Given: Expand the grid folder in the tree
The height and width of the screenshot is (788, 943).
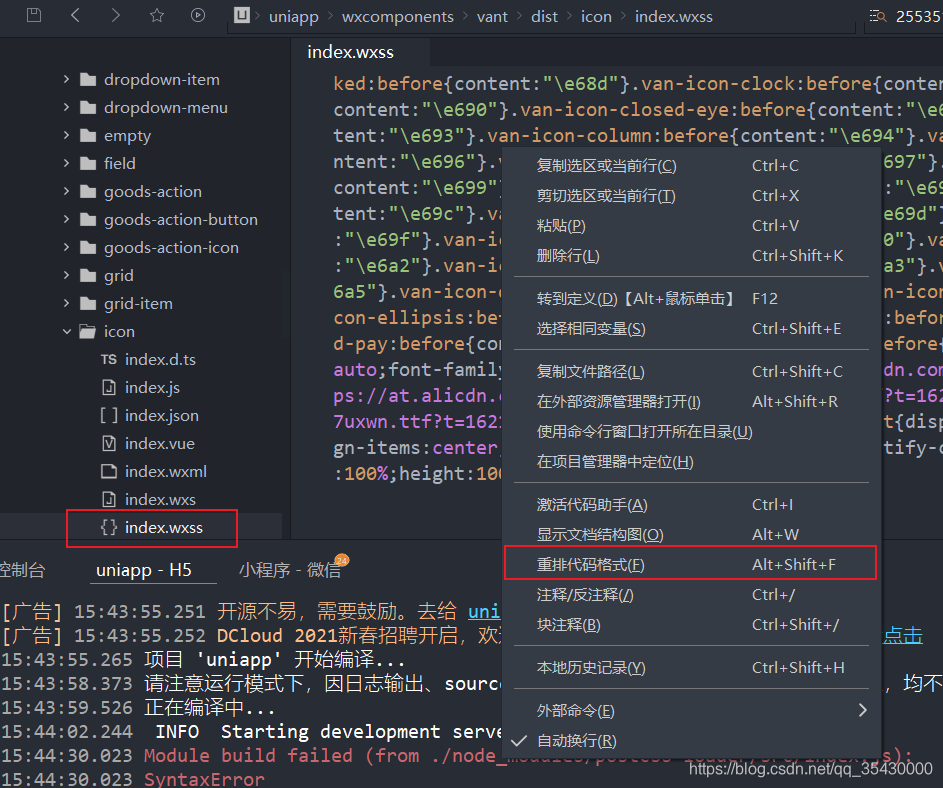Looking at the screenshot, I should point(66,275).
